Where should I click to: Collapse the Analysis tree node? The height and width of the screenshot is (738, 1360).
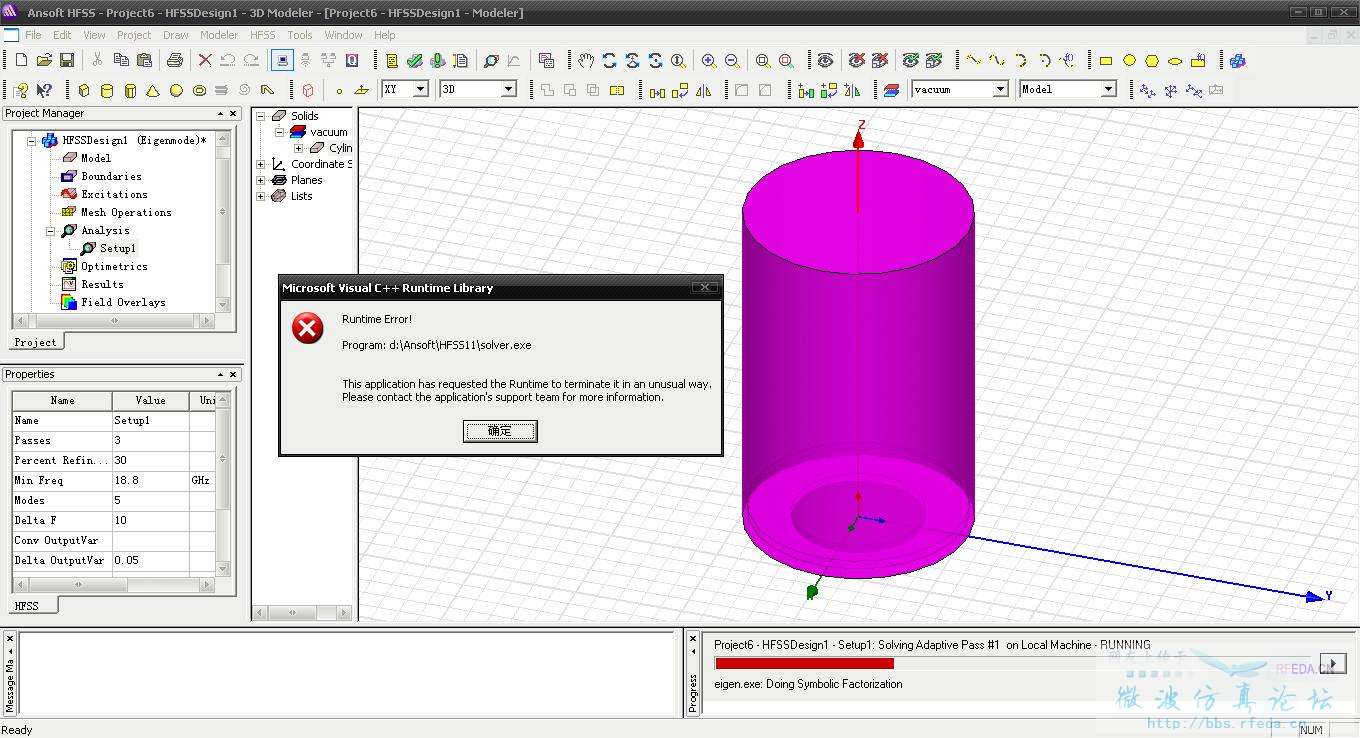tap(50, 231)
